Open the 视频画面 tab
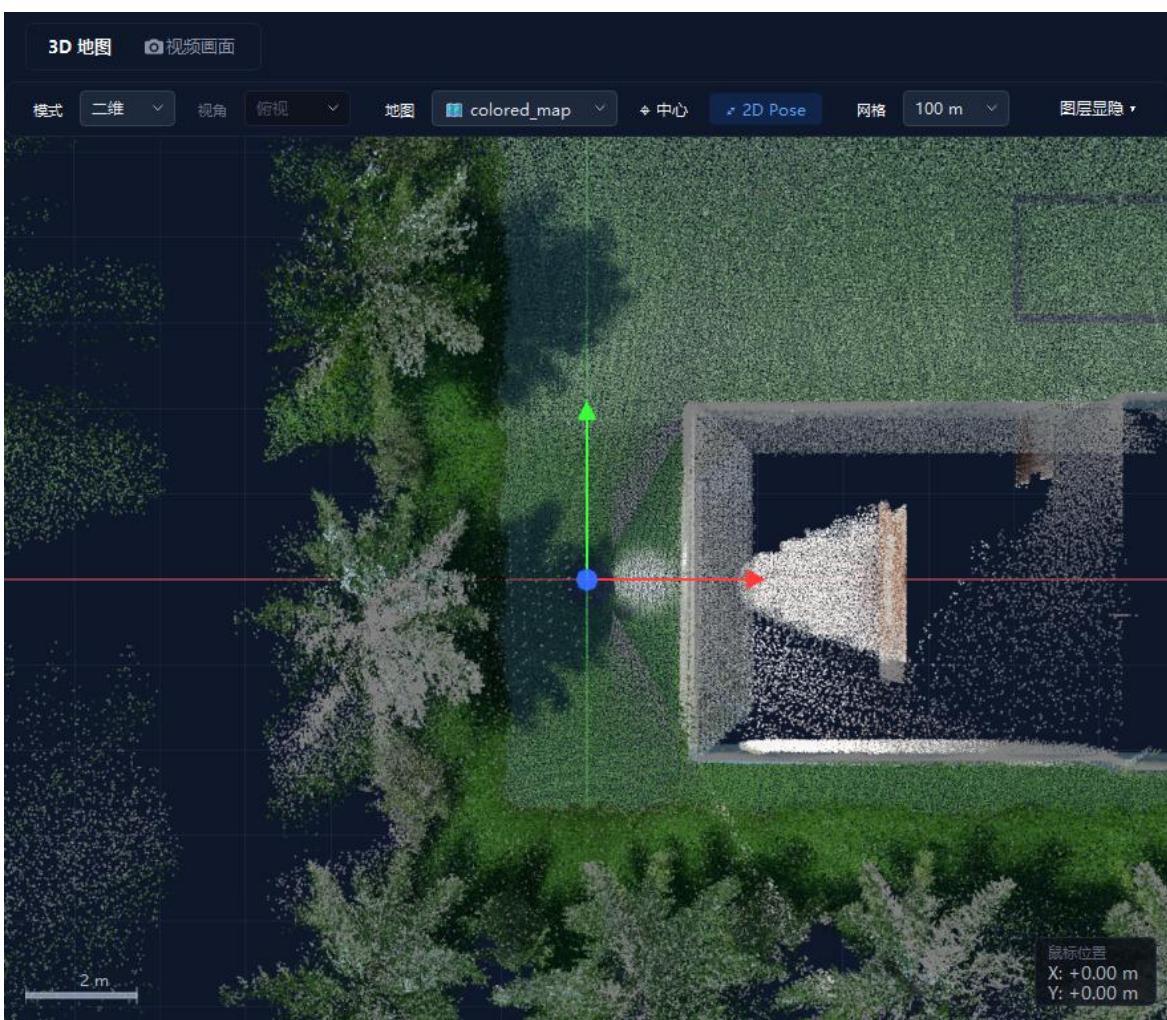Viewport: 1167px width, 1020px height. pyautogui.click(x=190, y=47)
